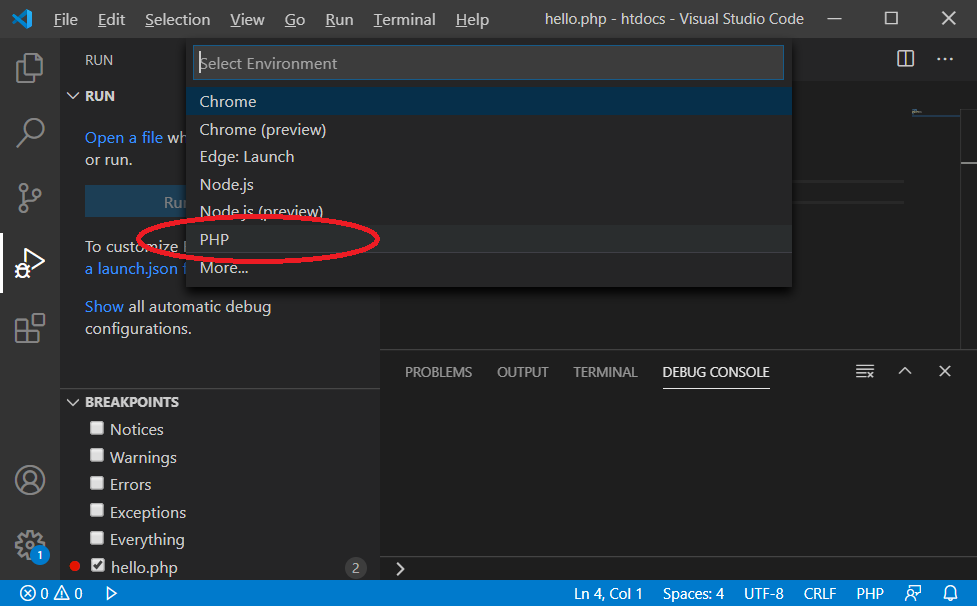Focus the Select Environment input box

pos(488,63)
